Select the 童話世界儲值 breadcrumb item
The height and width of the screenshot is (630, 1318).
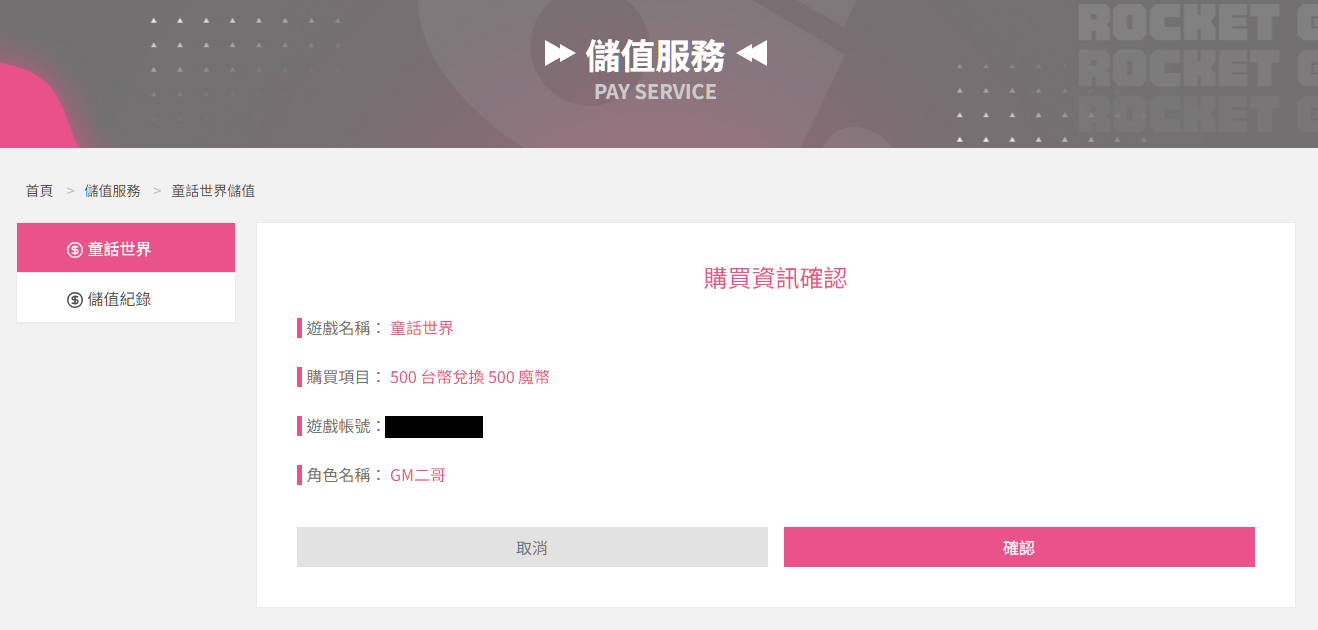pyautogui.click(x=213, y=190)
